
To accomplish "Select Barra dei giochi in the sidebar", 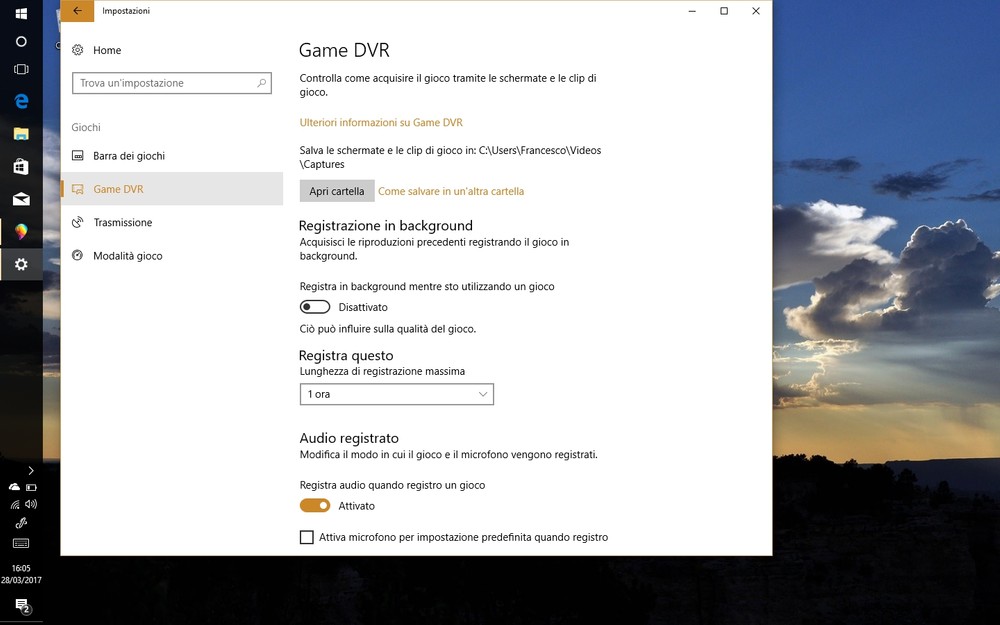I will [172, 156].
